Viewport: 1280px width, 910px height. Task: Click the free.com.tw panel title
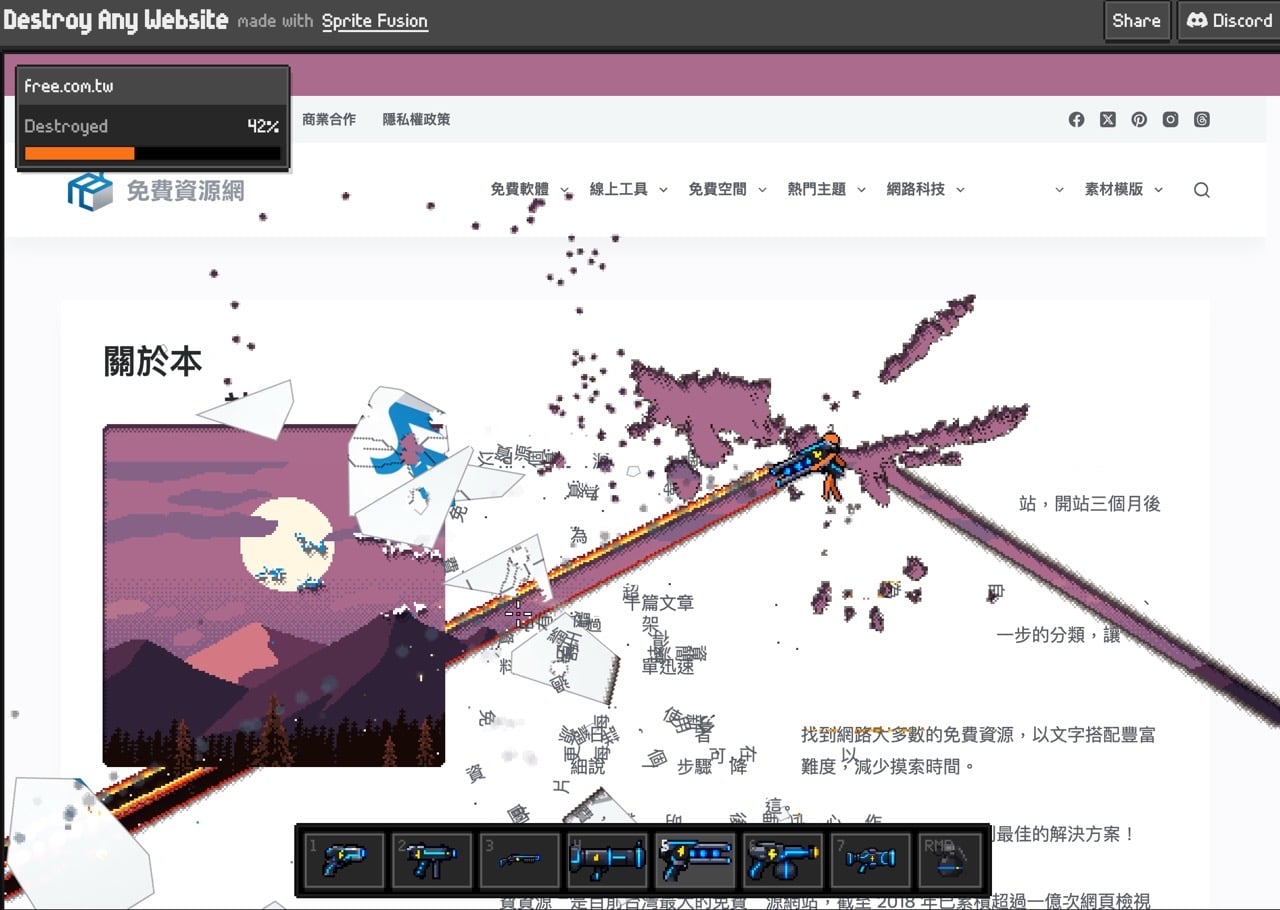68,86
